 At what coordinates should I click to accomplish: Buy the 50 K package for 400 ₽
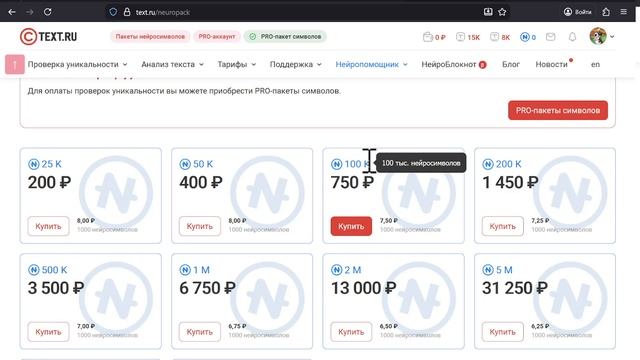click(x=200, y=226)
